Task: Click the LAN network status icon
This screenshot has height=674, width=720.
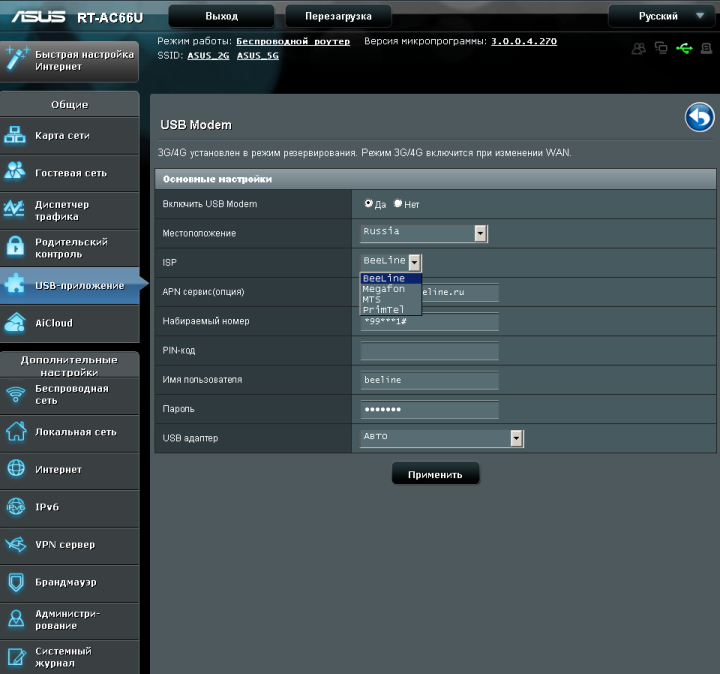Action: (x=661, y=48)
